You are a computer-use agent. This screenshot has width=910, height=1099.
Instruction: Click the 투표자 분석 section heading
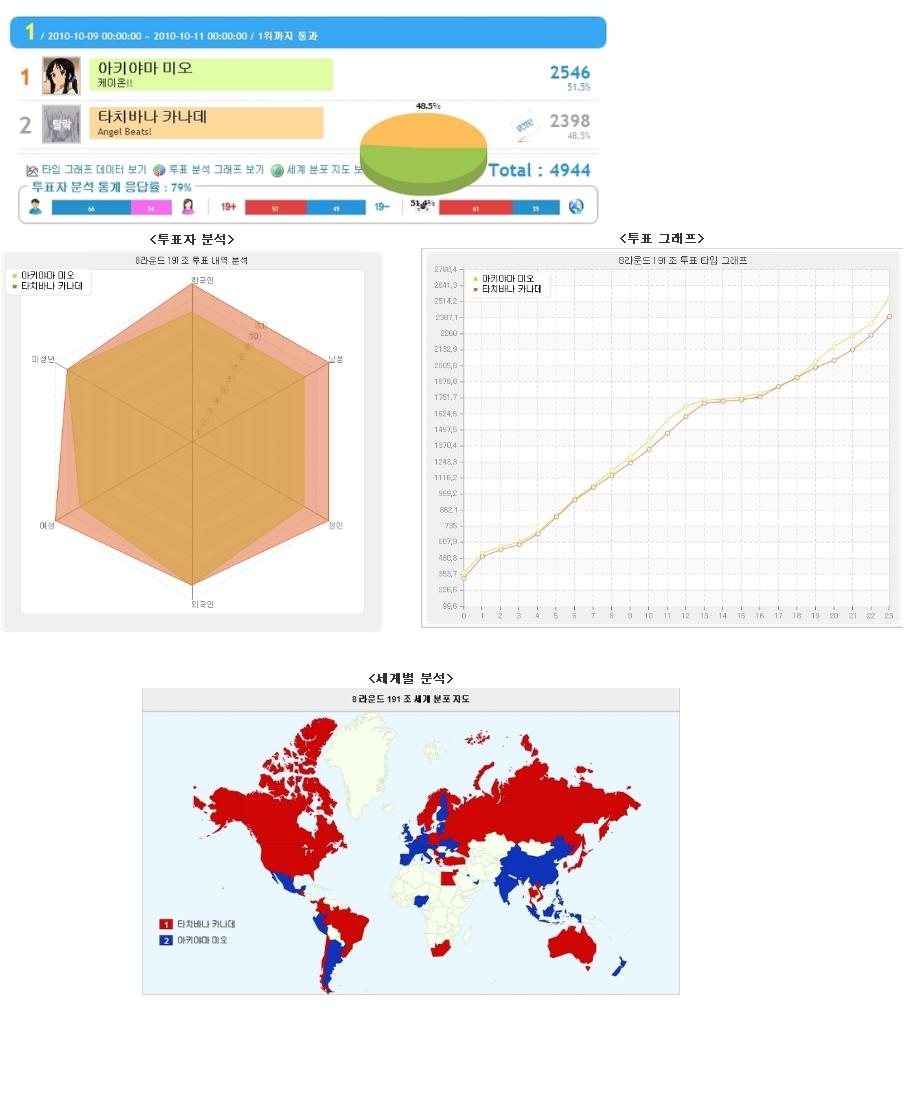191,239
